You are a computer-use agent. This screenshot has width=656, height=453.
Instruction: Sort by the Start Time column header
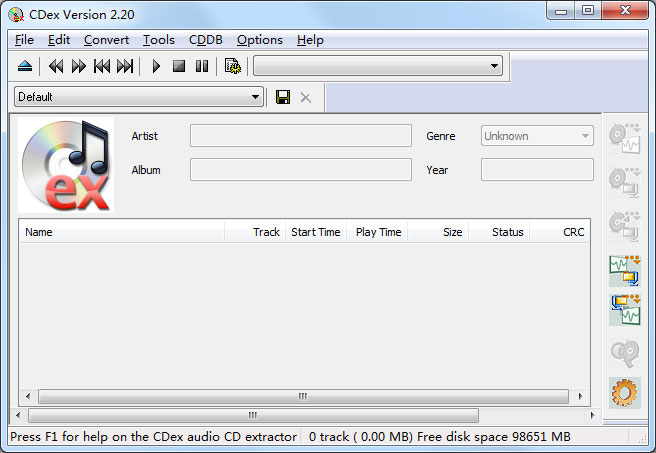pos(316,232)
